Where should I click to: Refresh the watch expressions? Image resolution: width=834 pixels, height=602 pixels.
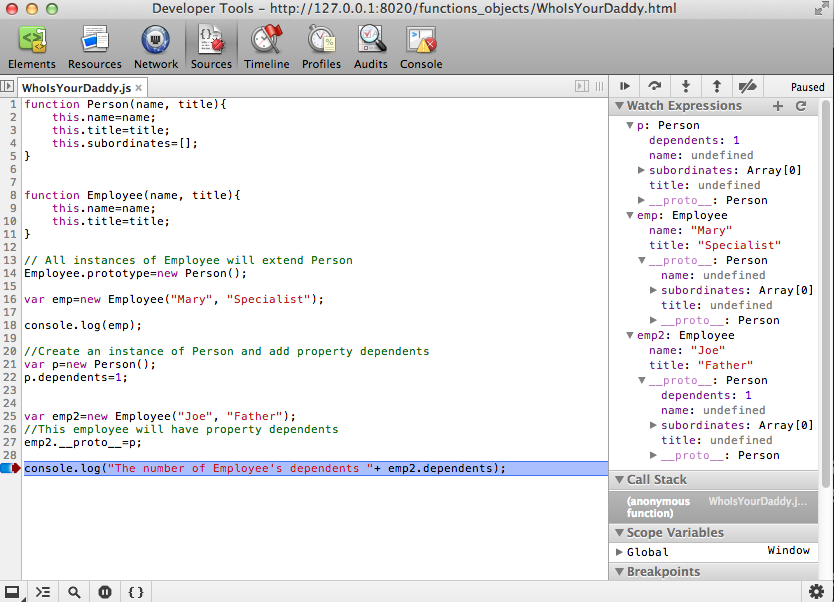pyautogui.click(x=801, y=106)
